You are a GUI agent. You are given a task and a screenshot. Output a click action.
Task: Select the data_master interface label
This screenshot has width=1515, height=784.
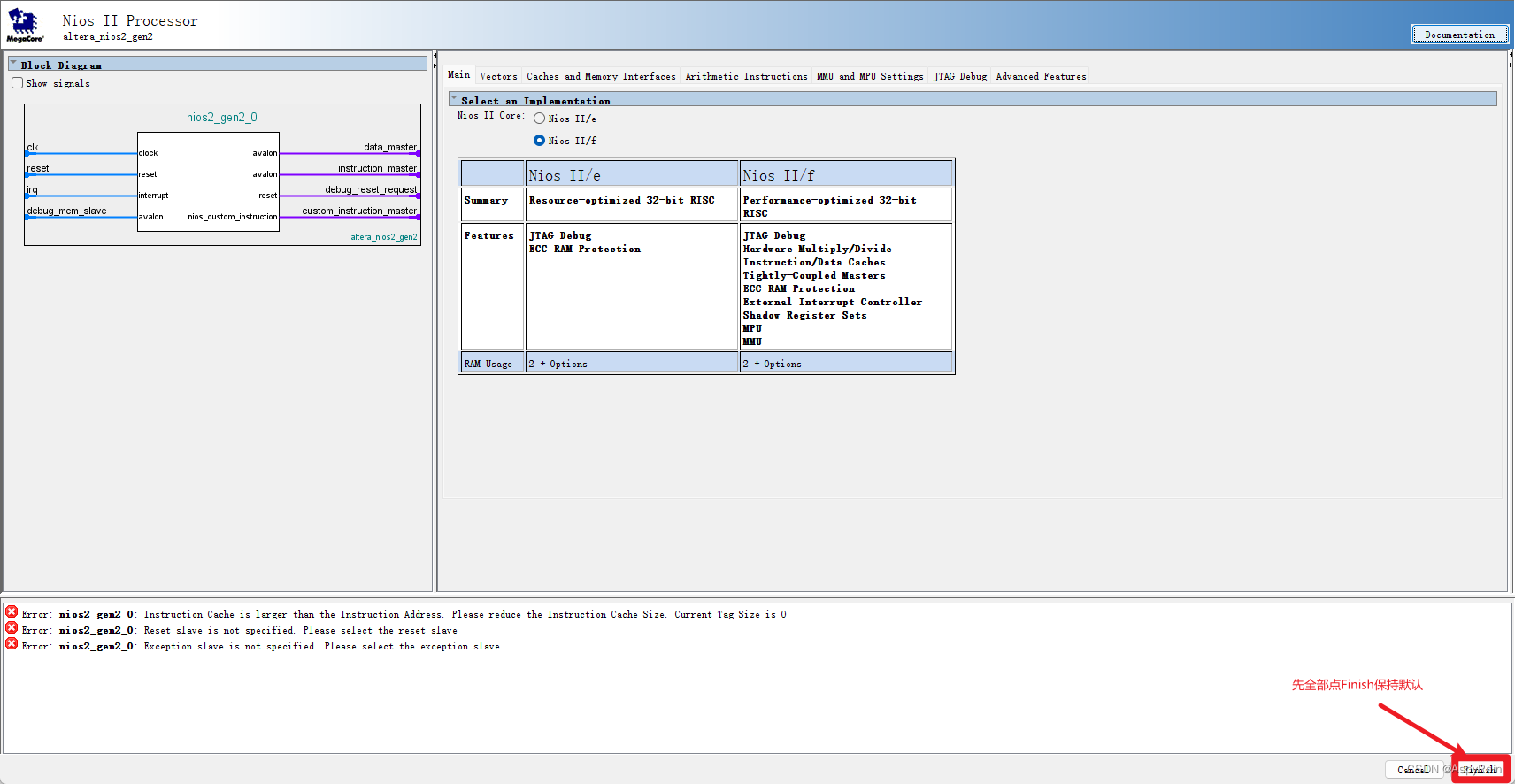point(390,147)
